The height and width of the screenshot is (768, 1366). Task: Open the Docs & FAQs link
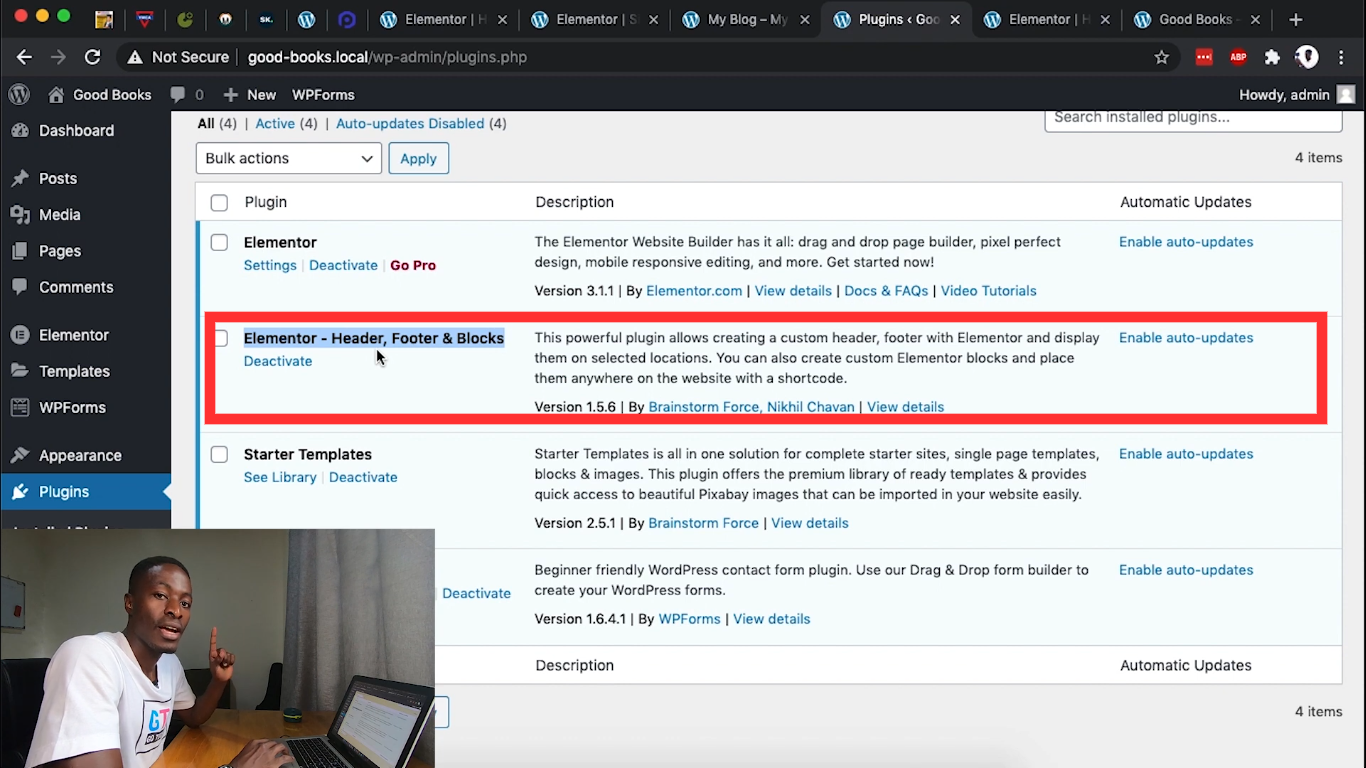(886, 291)
